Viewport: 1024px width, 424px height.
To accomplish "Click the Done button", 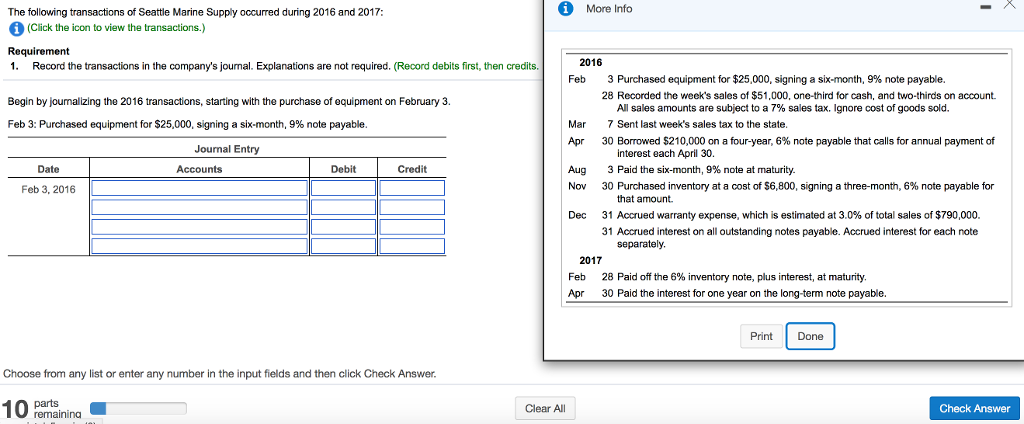I will coord(810,336).
